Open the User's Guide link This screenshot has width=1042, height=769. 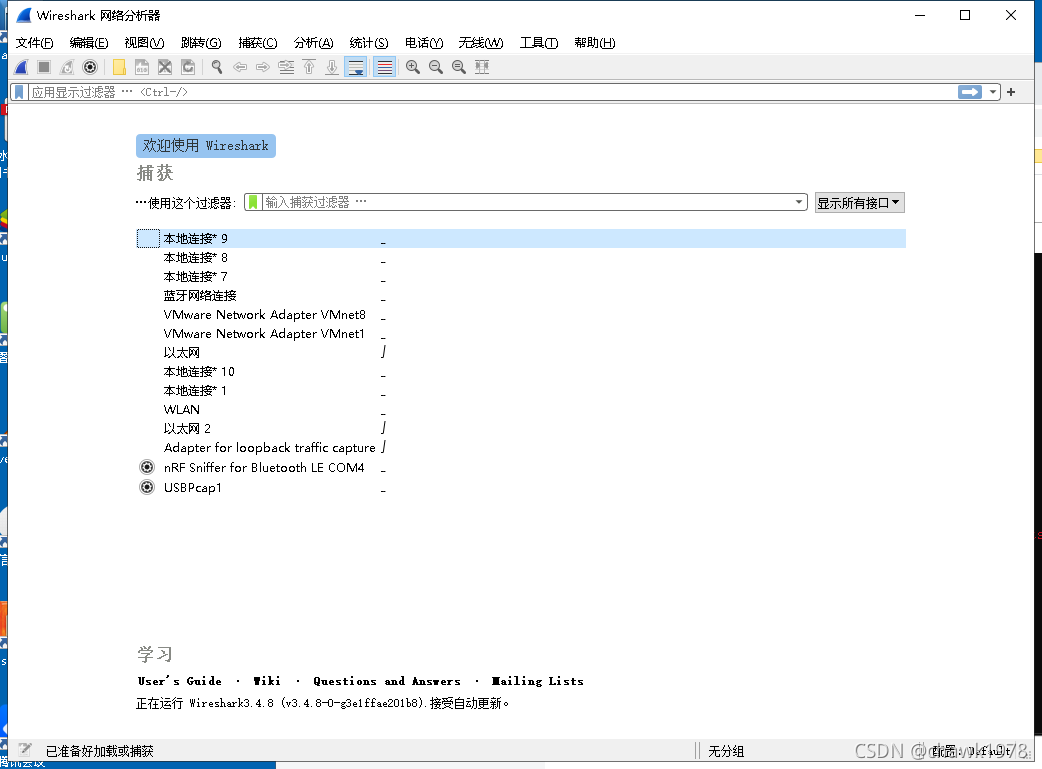[x=179, y=681]
